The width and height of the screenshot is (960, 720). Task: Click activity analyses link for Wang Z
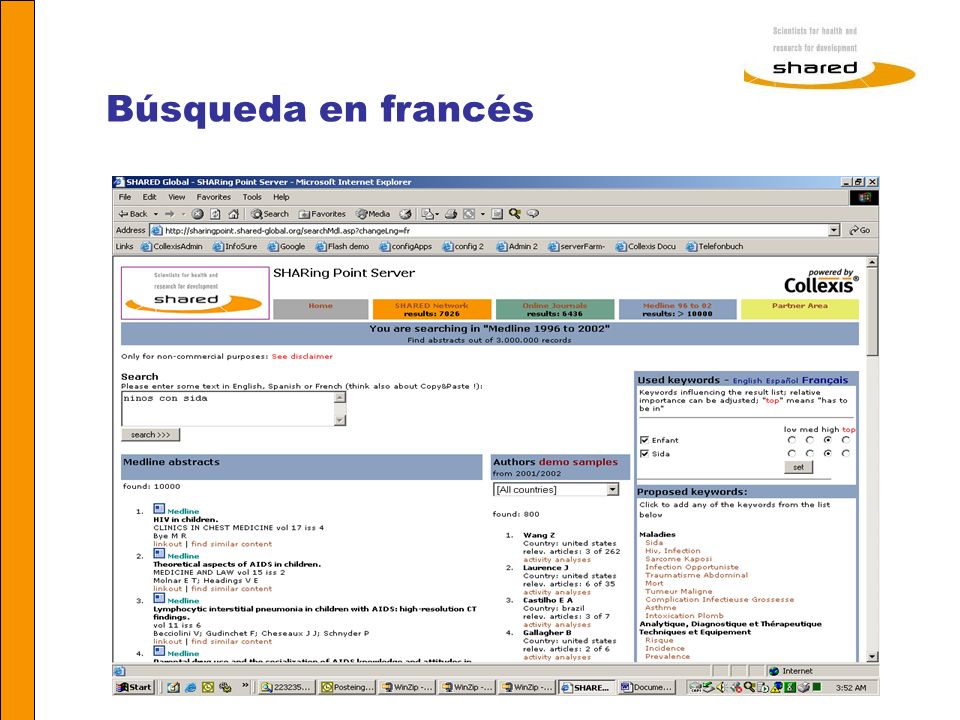(x=557, y=560)
